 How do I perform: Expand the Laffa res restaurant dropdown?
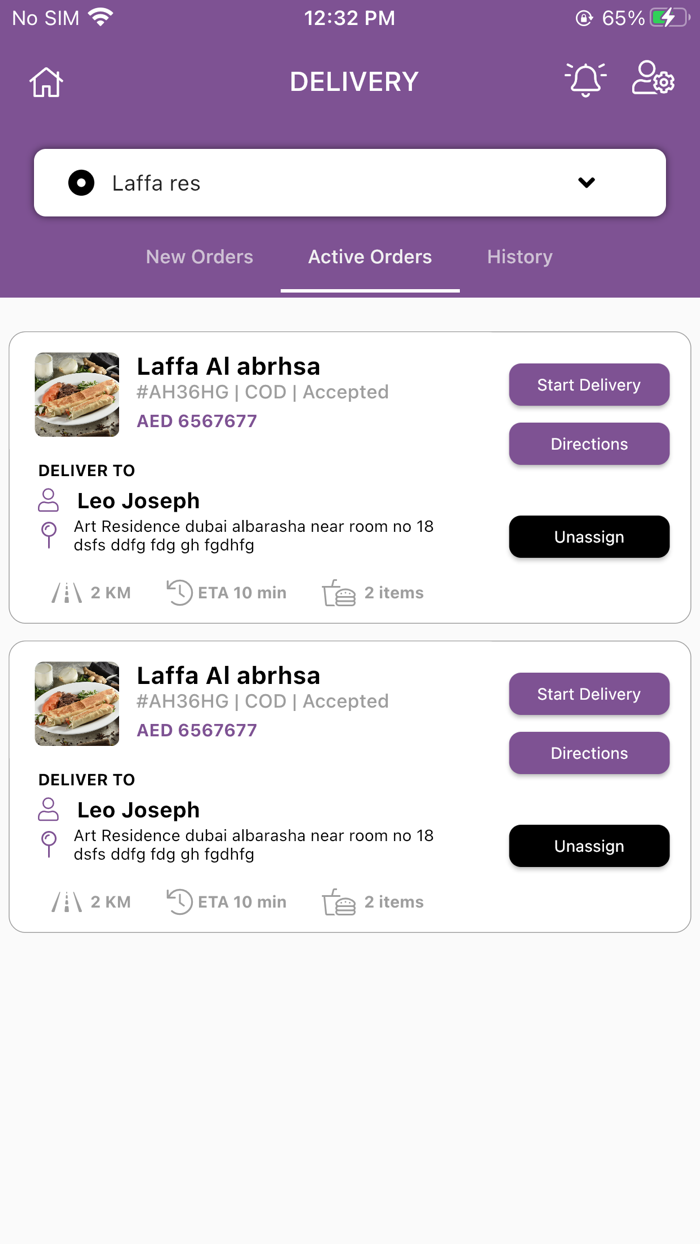click(350, 182)
